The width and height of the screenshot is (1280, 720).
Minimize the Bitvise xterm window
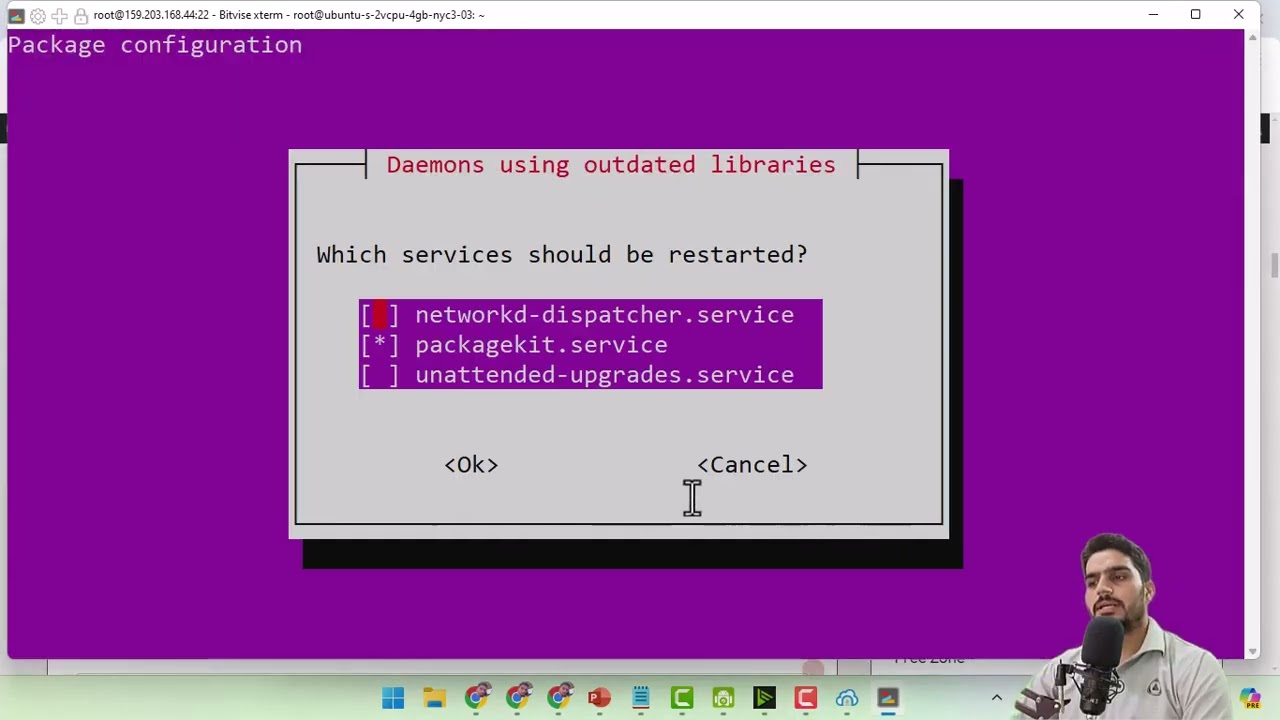tap(1153, 15)
